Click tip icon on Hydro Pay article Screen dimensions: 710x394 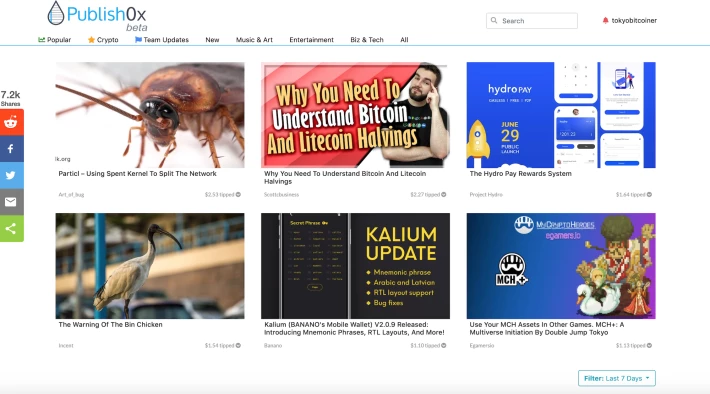pyautogui.click(x=649, y=194)
